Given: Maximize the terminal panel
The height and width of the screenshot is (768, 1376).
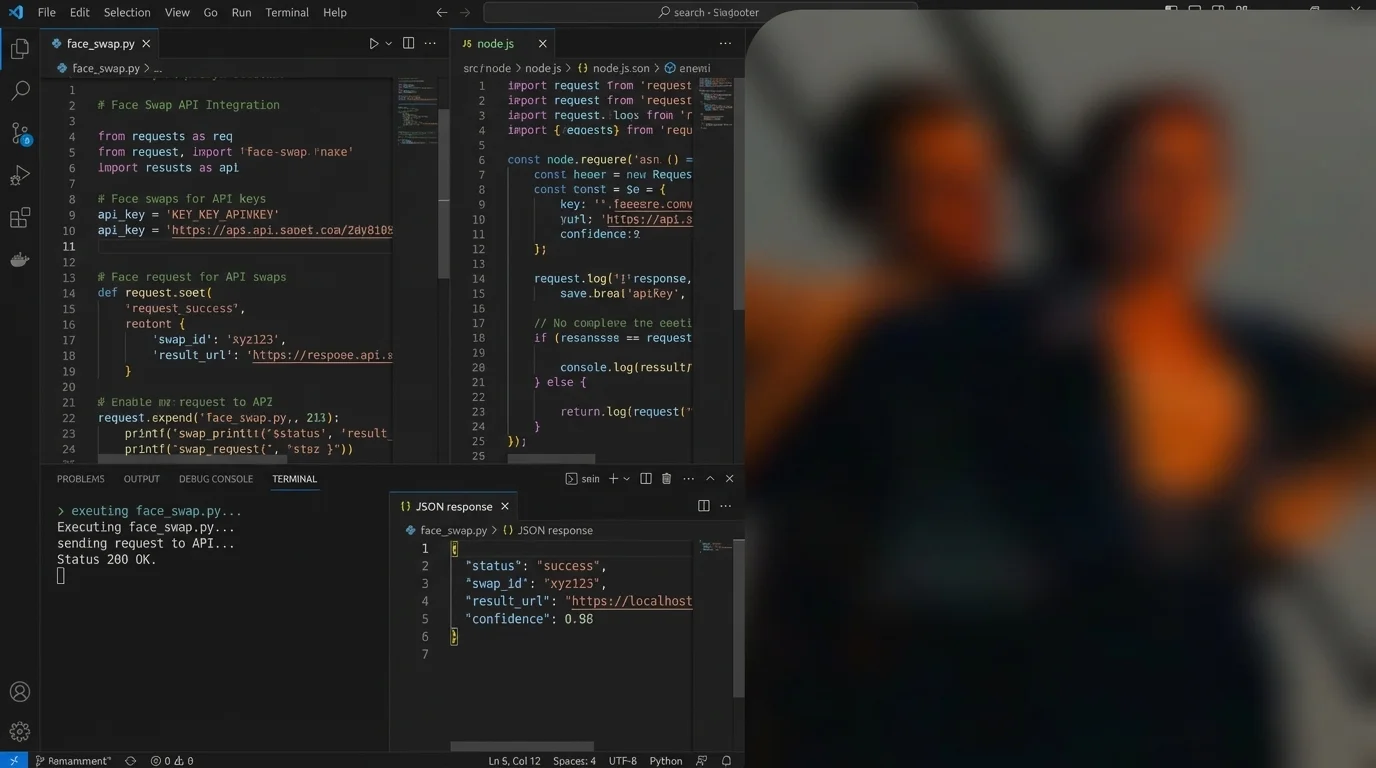Looking at the screenshot, I should 709,478.
